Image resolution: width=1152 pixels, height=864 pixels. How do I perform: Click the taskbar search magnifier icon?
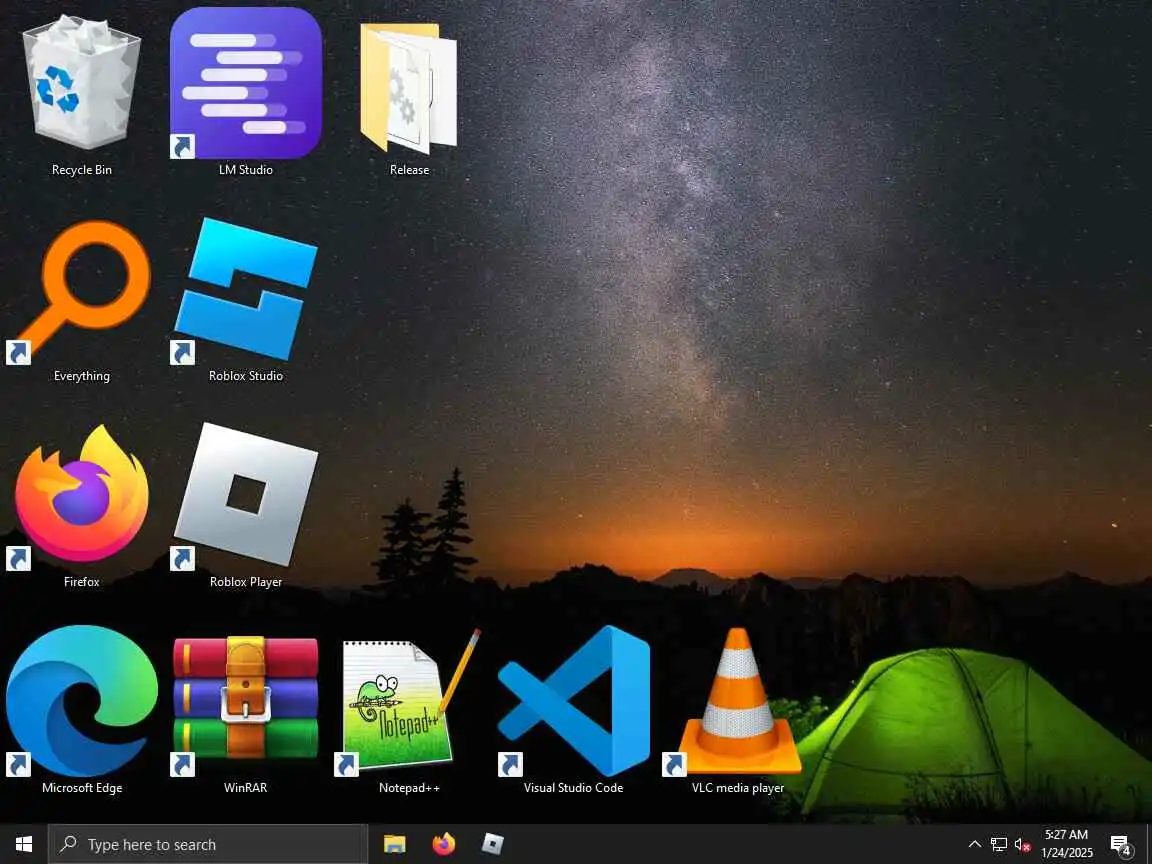pyautogui.click(x=68, y=843)
